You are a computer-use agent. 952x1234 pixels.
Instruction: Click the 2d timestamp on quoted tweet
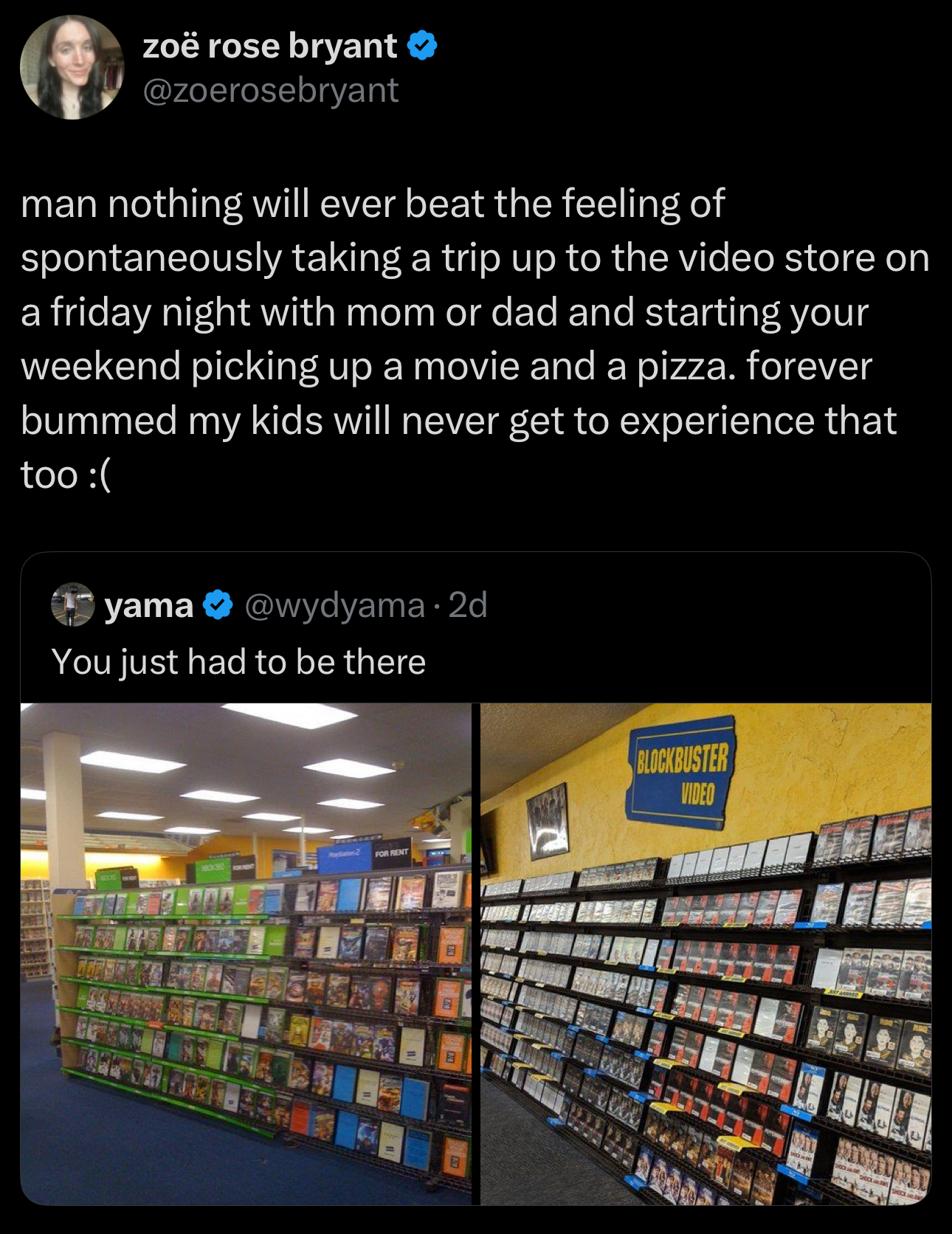[x=468, y=605]
